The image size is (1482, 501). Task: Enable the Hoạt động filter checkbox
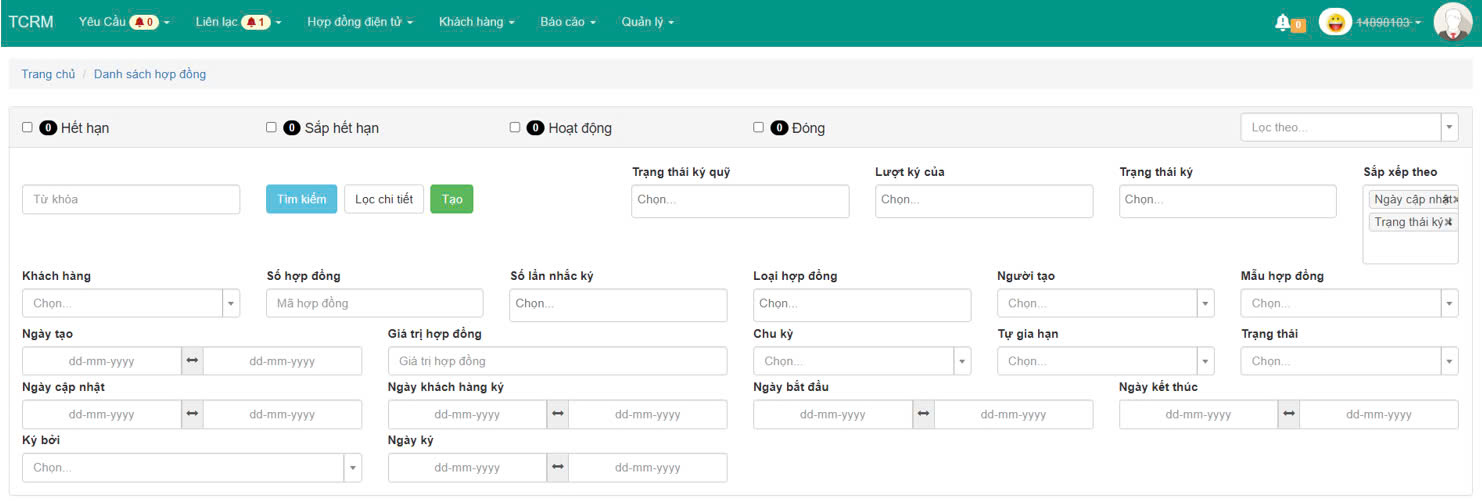click(515, 127)
